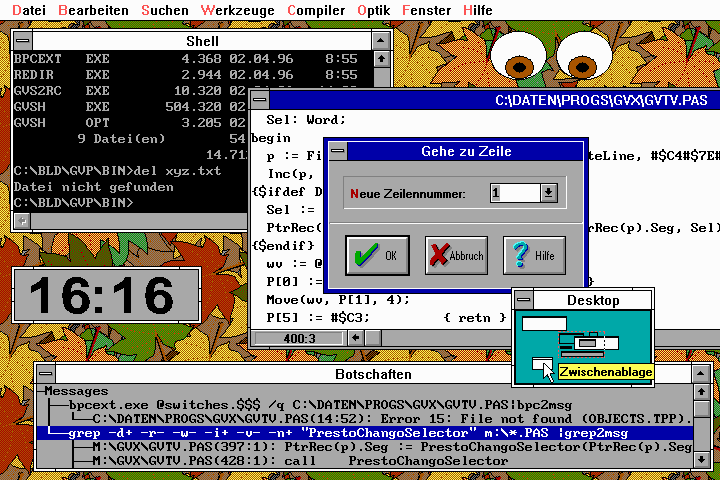Maximize the Shell window with the up arrow
The width and height of the screenshot is (720, 480).
pyautogui.click(x=383, y=41)
